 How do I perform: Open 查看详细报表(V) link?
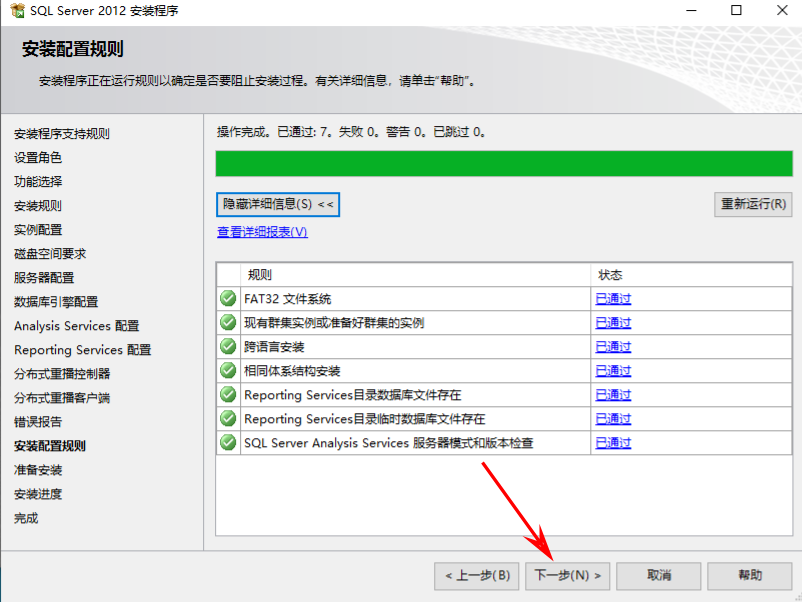click(262, 232)
